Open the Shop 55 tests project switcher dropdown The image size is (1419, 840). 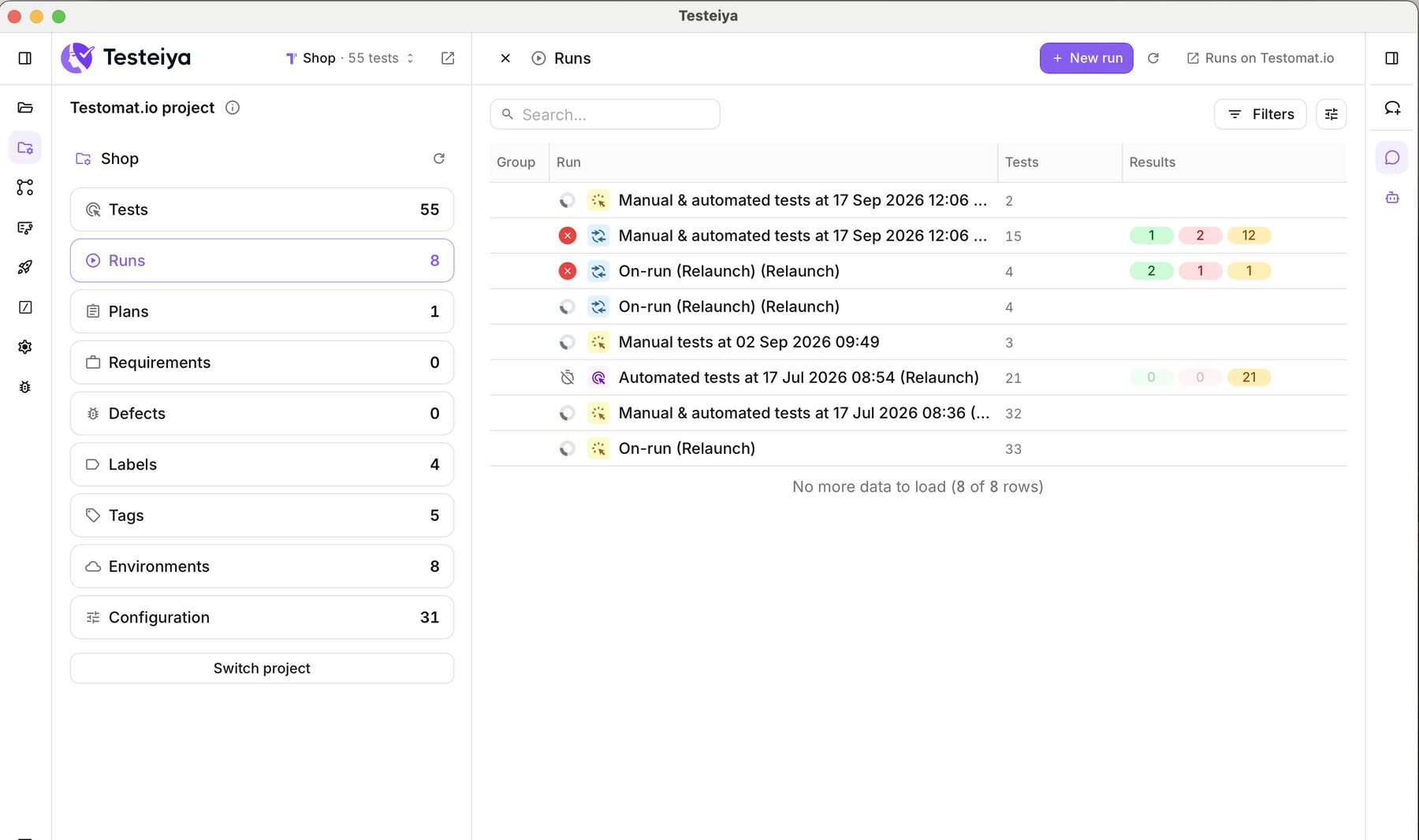point(350,58)
